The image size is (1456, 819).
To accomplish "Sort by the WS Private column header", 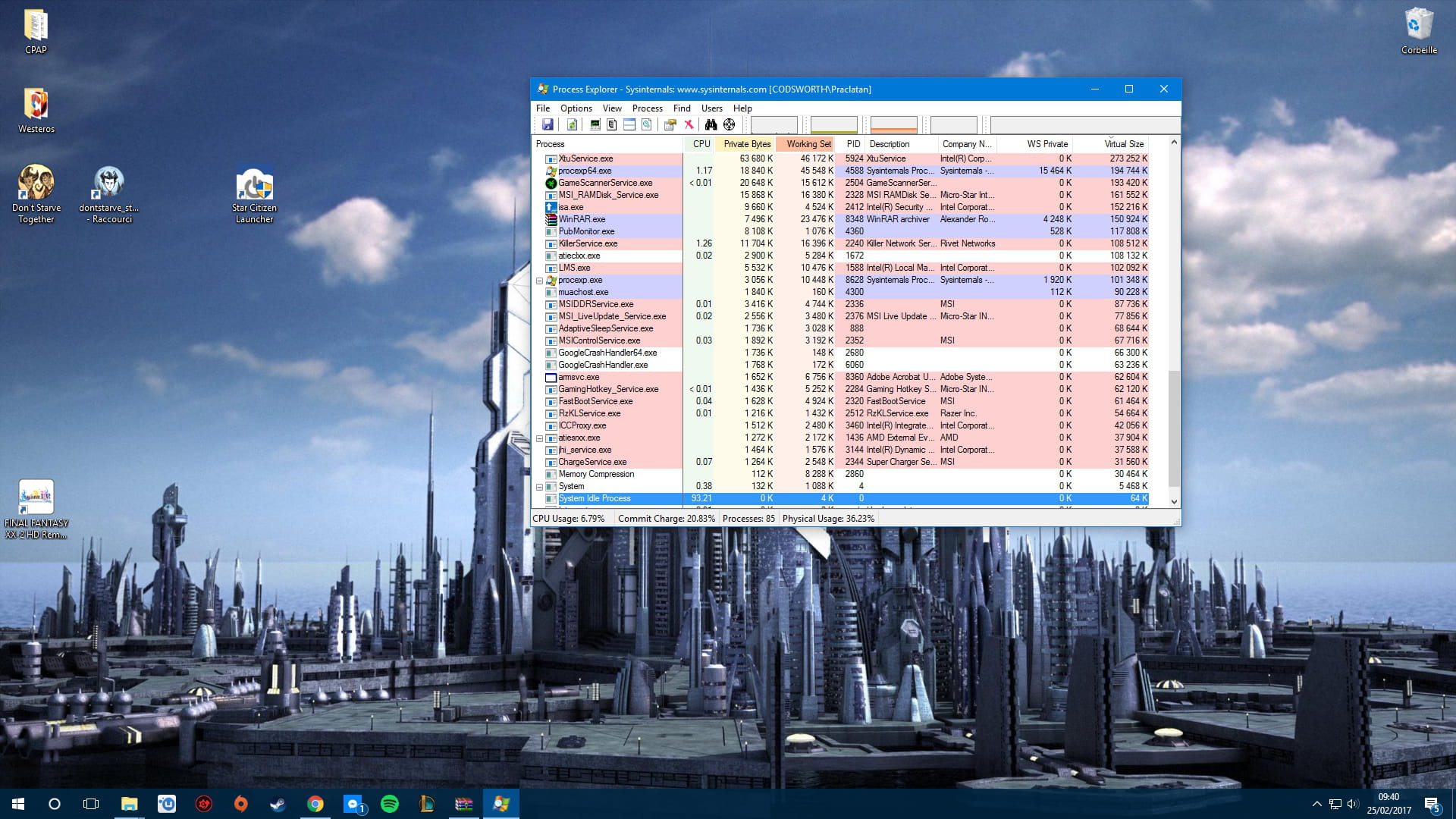I will tap(1035, 144).
